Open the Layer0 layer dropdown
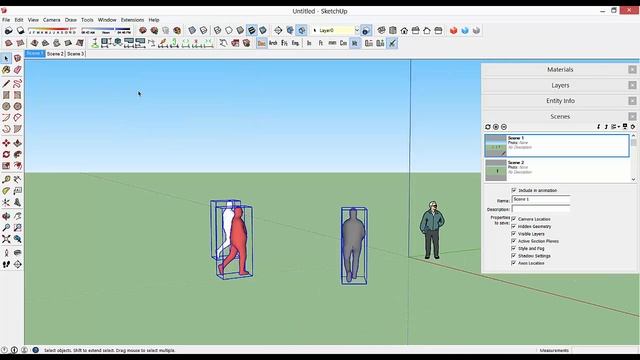This screenshot has width=640, height=360. pos(356,31)
